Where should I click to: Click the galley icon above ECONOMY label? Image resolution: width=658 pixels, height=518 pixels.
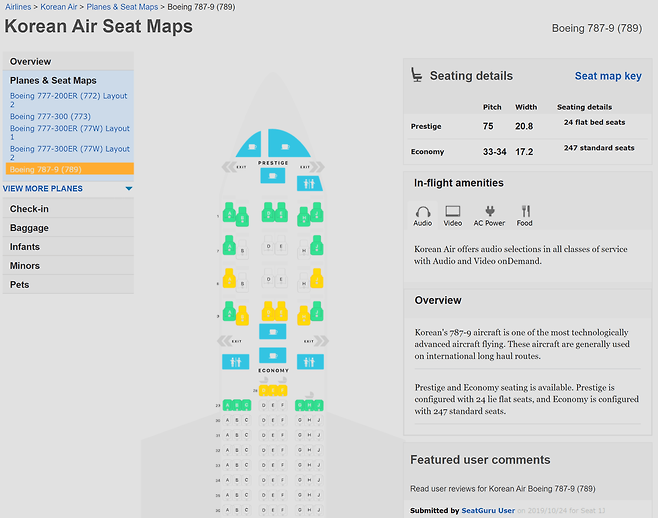click(273, 356)
